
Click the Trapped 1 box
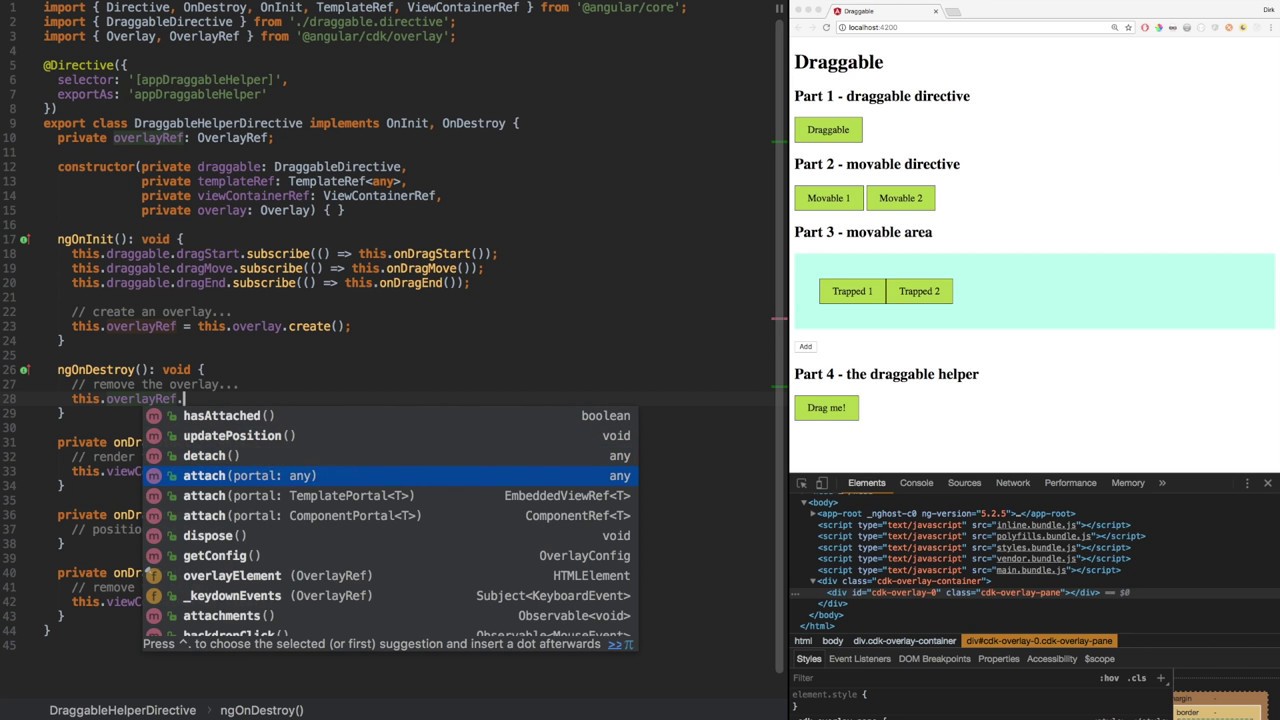click(x=852, y=291)
